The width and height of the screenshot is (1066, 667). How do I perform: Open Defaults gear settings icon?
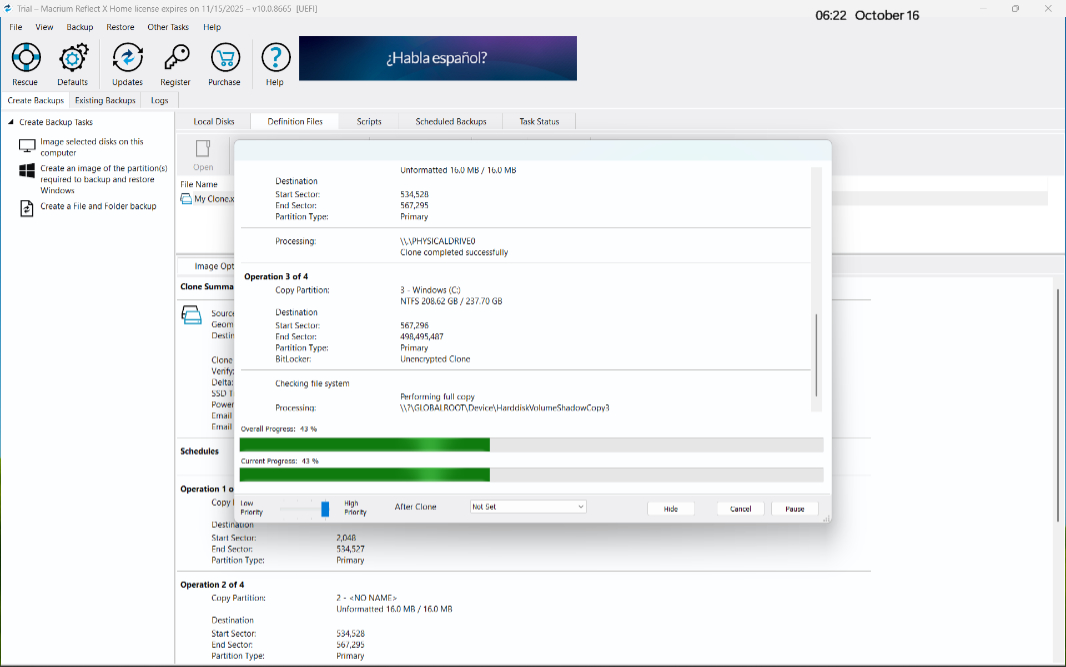click(x=73, y=58)
